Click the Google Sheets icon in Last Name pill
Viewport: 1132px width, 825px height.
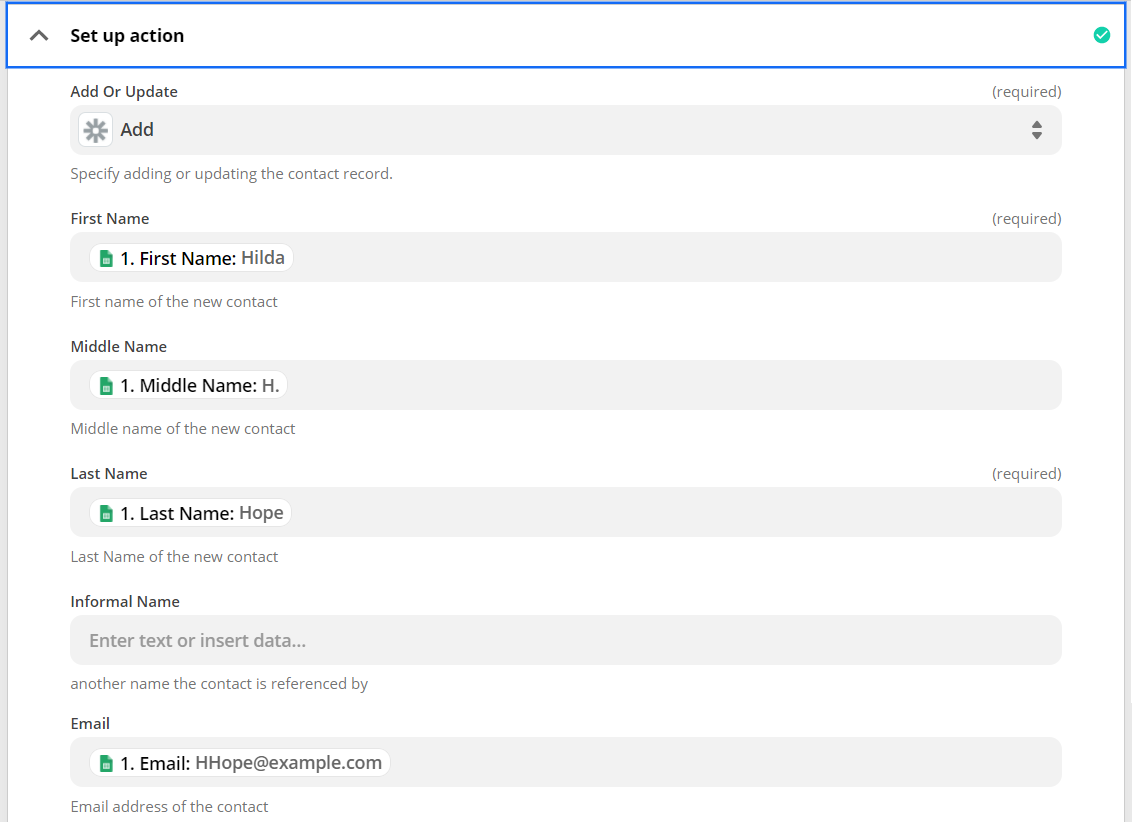107,513
